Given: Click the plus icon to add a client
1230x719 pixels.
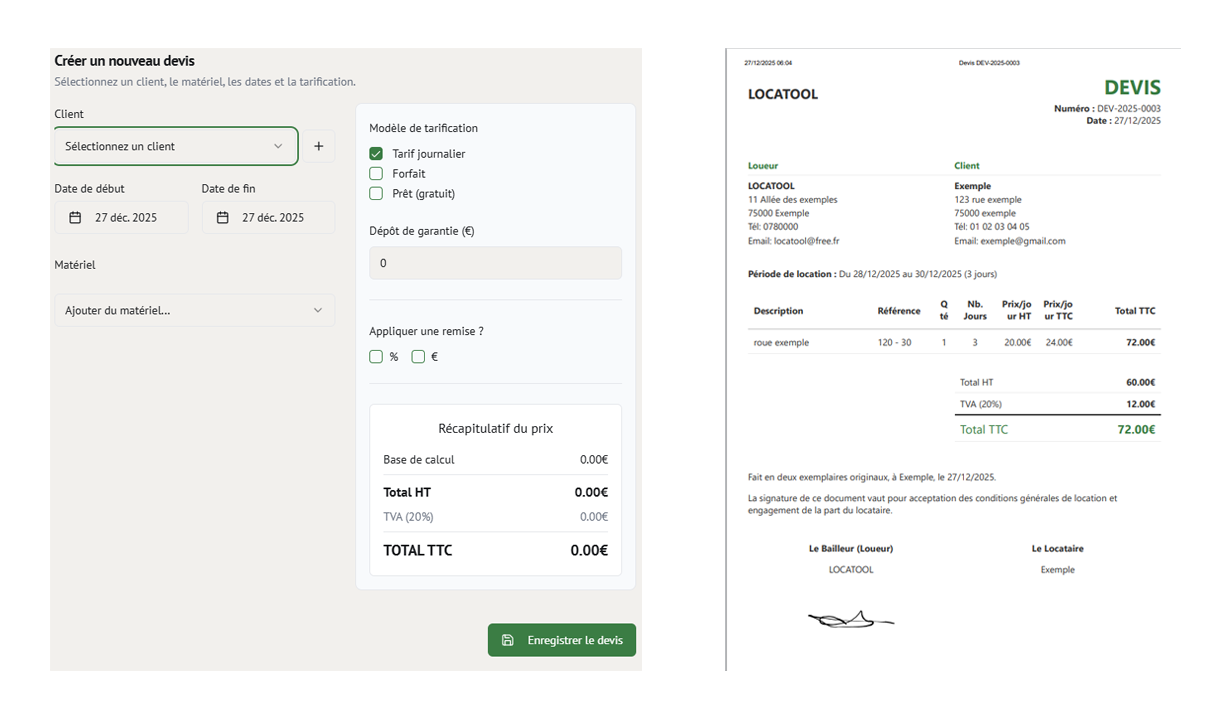Looking at the screenshot, I should click(x=318, y=146).
